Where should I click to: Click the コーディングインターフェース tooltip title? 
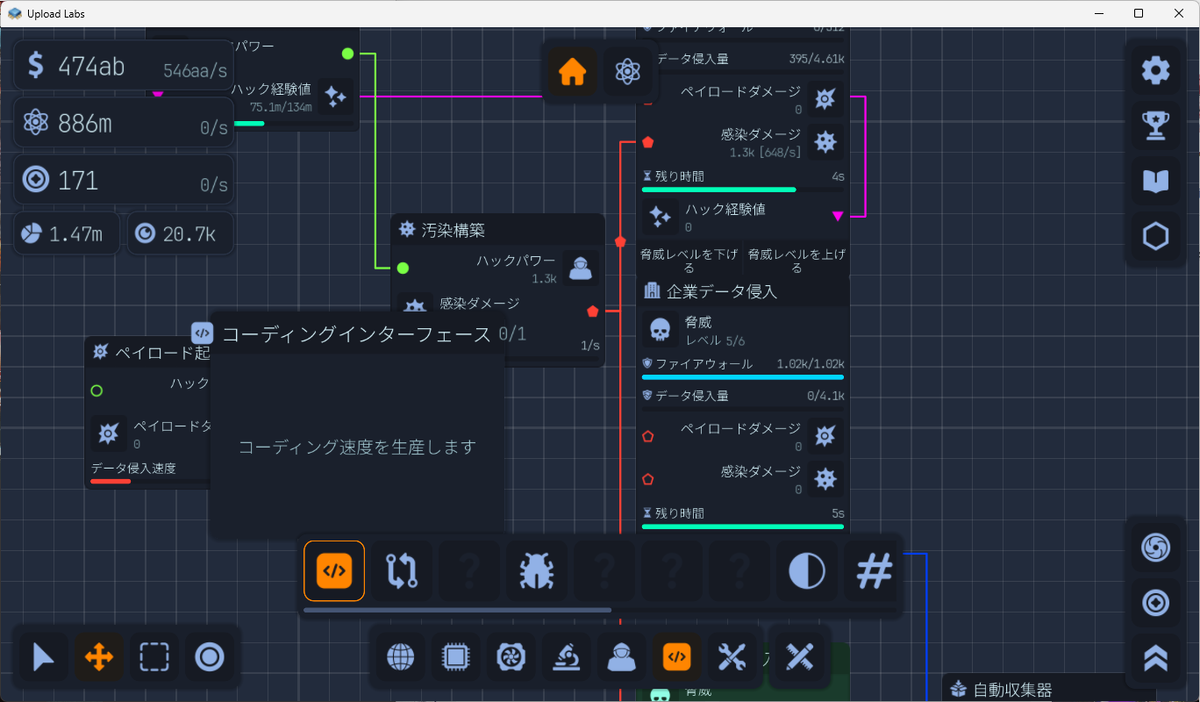pyautogui.click(x=356, y=334)
